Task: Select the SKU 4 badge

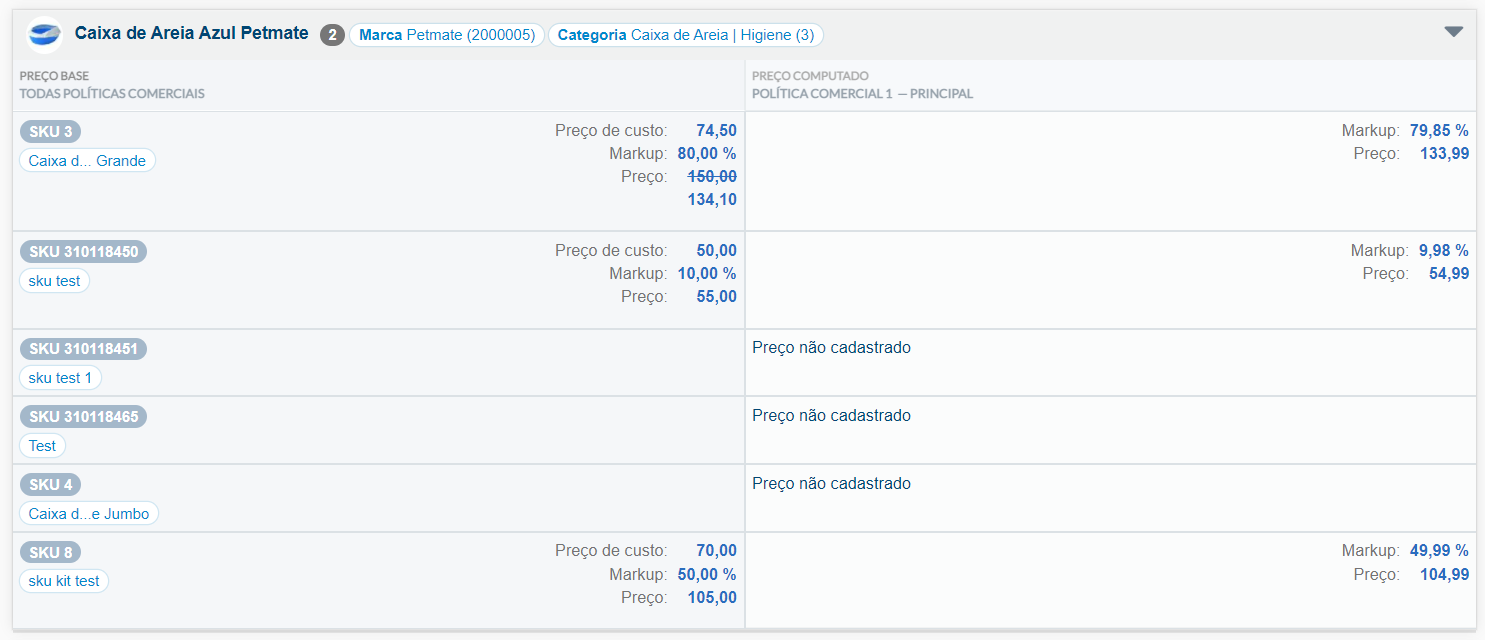Action: (x=50, y=485)
